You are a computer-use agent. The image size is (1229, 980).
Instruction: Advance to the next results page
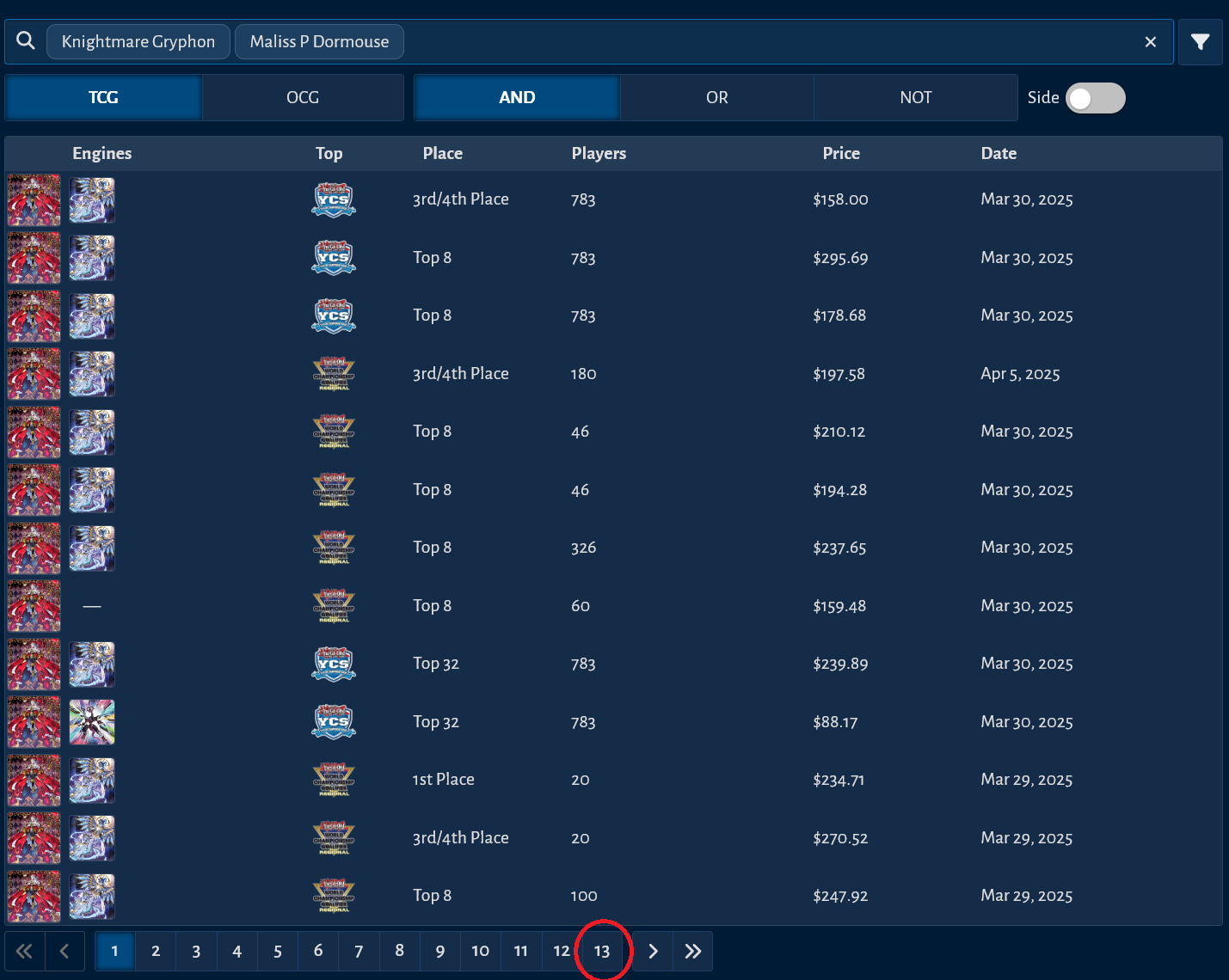click(653, 951)
